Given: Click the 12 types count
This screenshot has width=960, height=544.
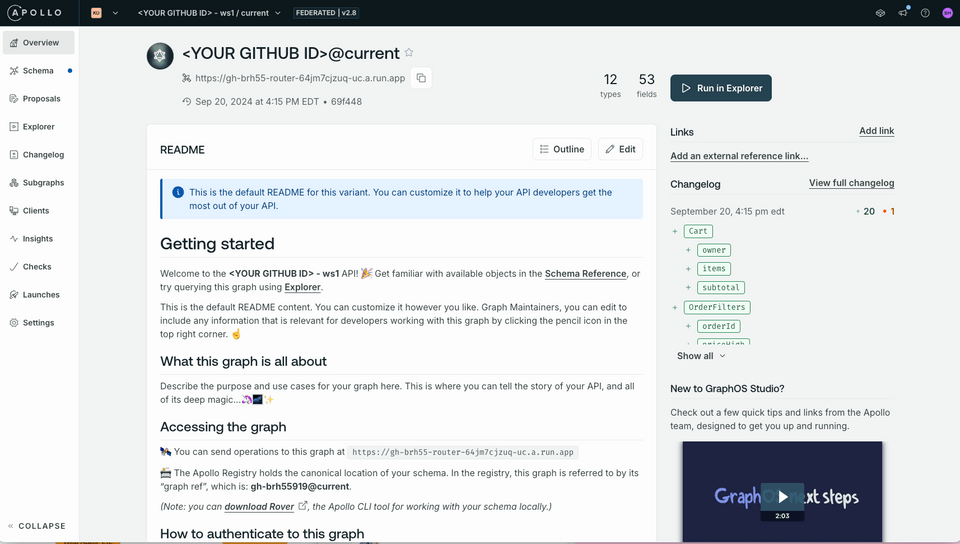Looking at the screenshot, I should tap(610, 85).
